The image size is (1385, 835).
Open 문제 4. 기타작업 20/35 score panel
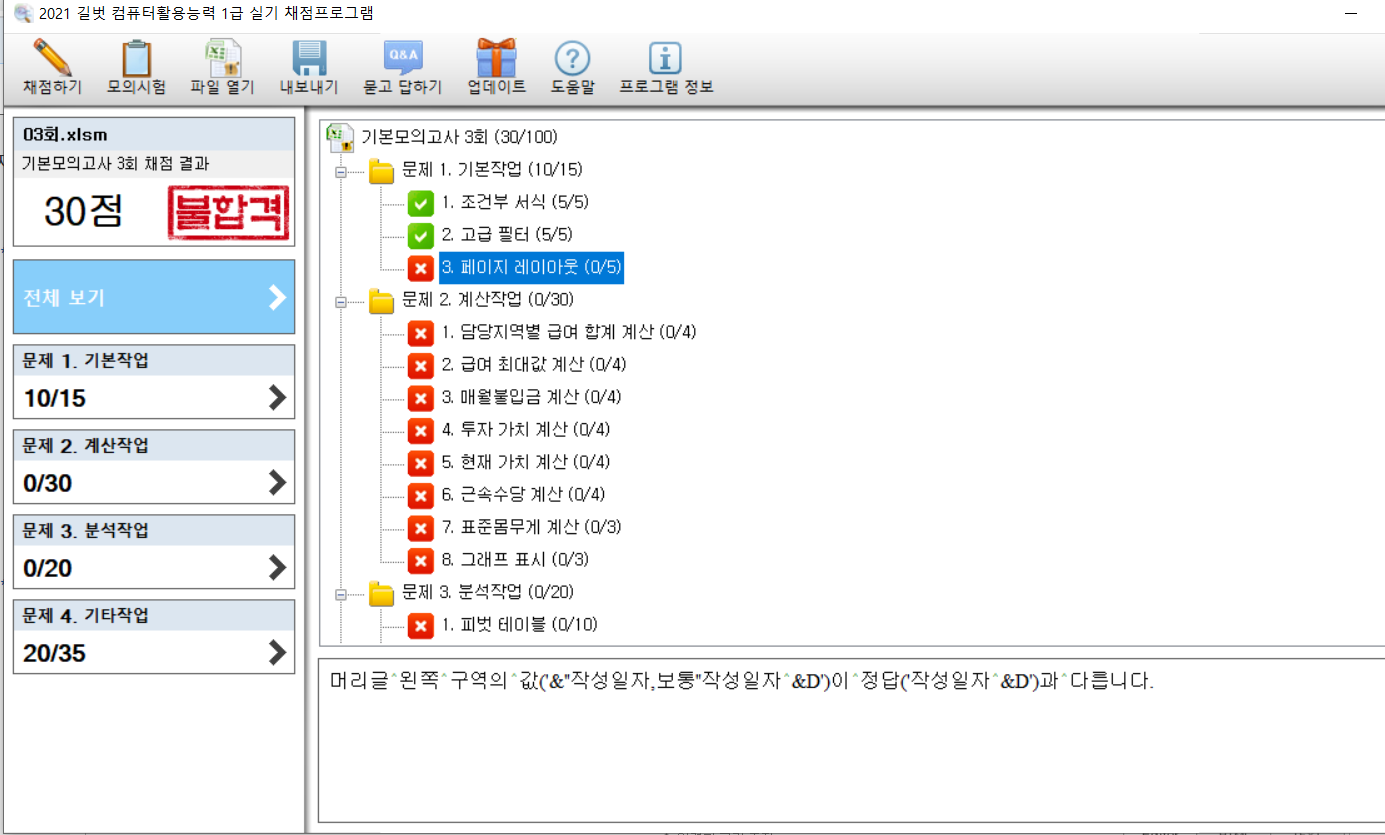[154, 637]
